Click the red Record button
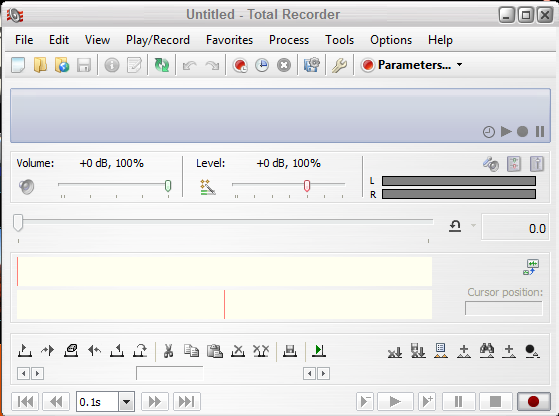The image size is (559, 416). click(x=533, y=402)
